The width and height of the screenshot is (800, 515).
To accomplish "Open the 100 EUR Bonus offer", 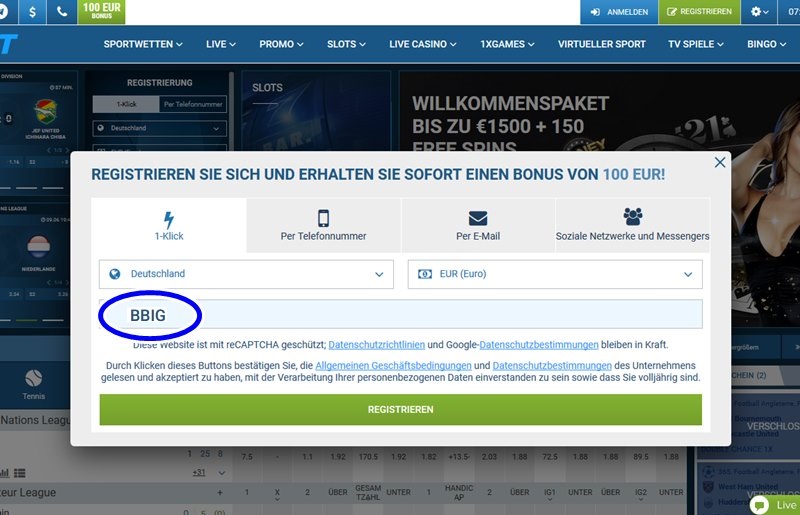I will pos(102,11).
